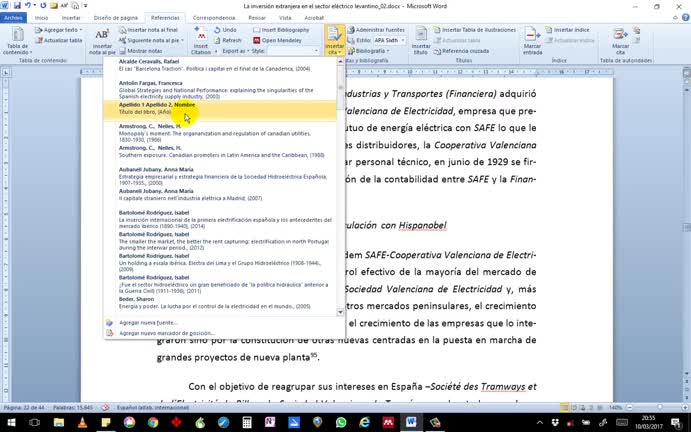Image resolution: width=691 pixels, height=432 pixels.
Task: Switch to the Vista tab
Action: pyautogui.click(x=285, y=18)
